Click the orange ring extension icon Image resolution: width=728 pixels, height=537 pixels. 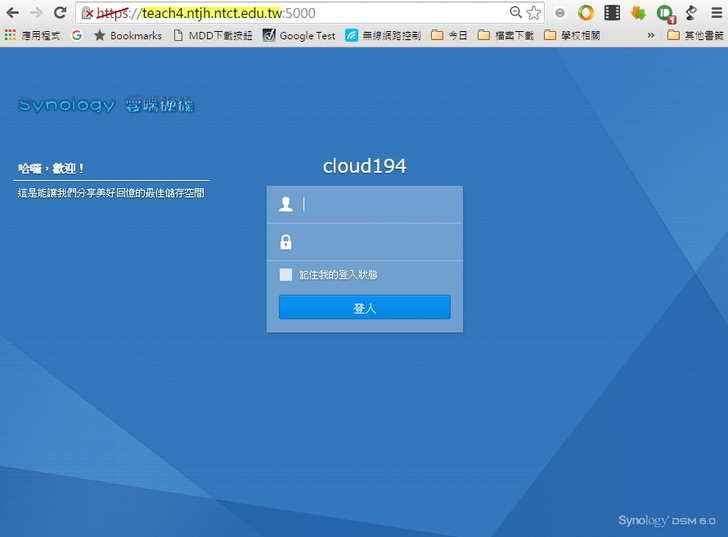tap(586, 13)
